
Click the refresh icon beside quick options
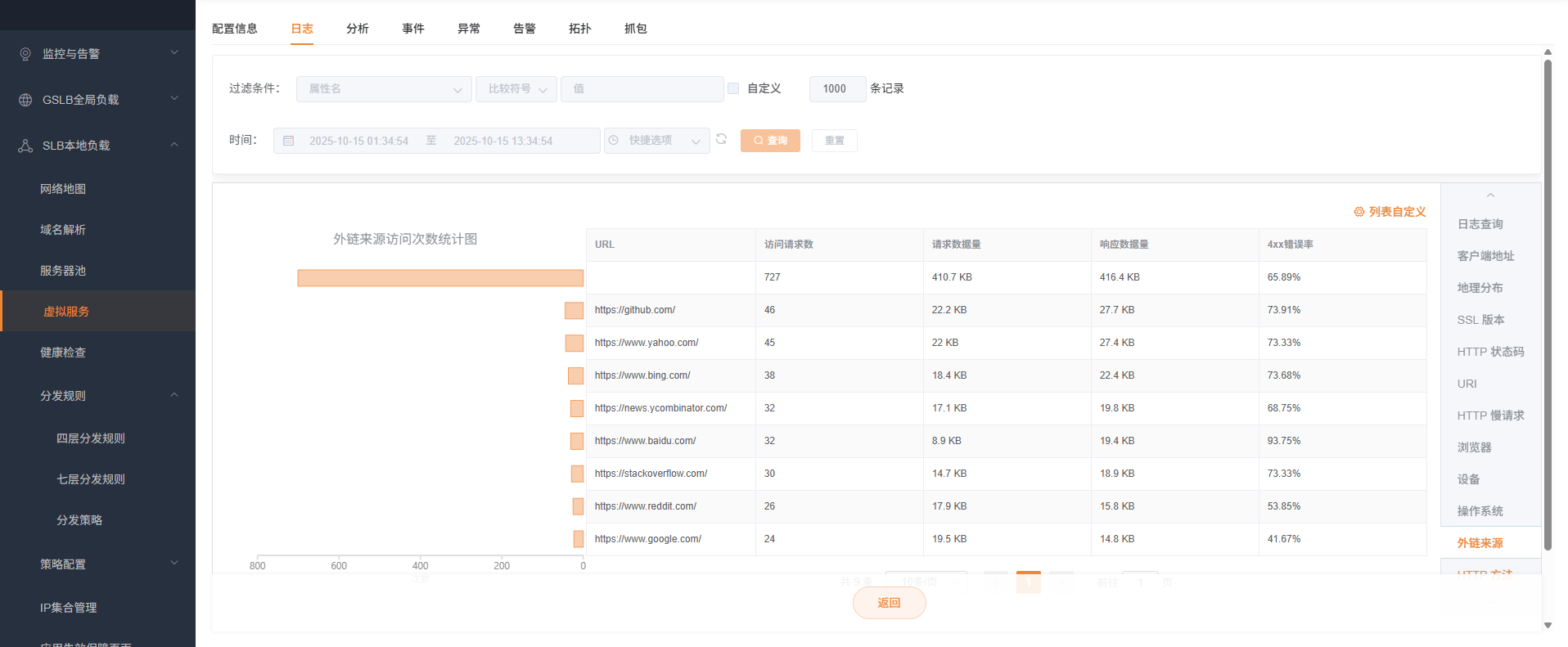(x=721, y=139)
